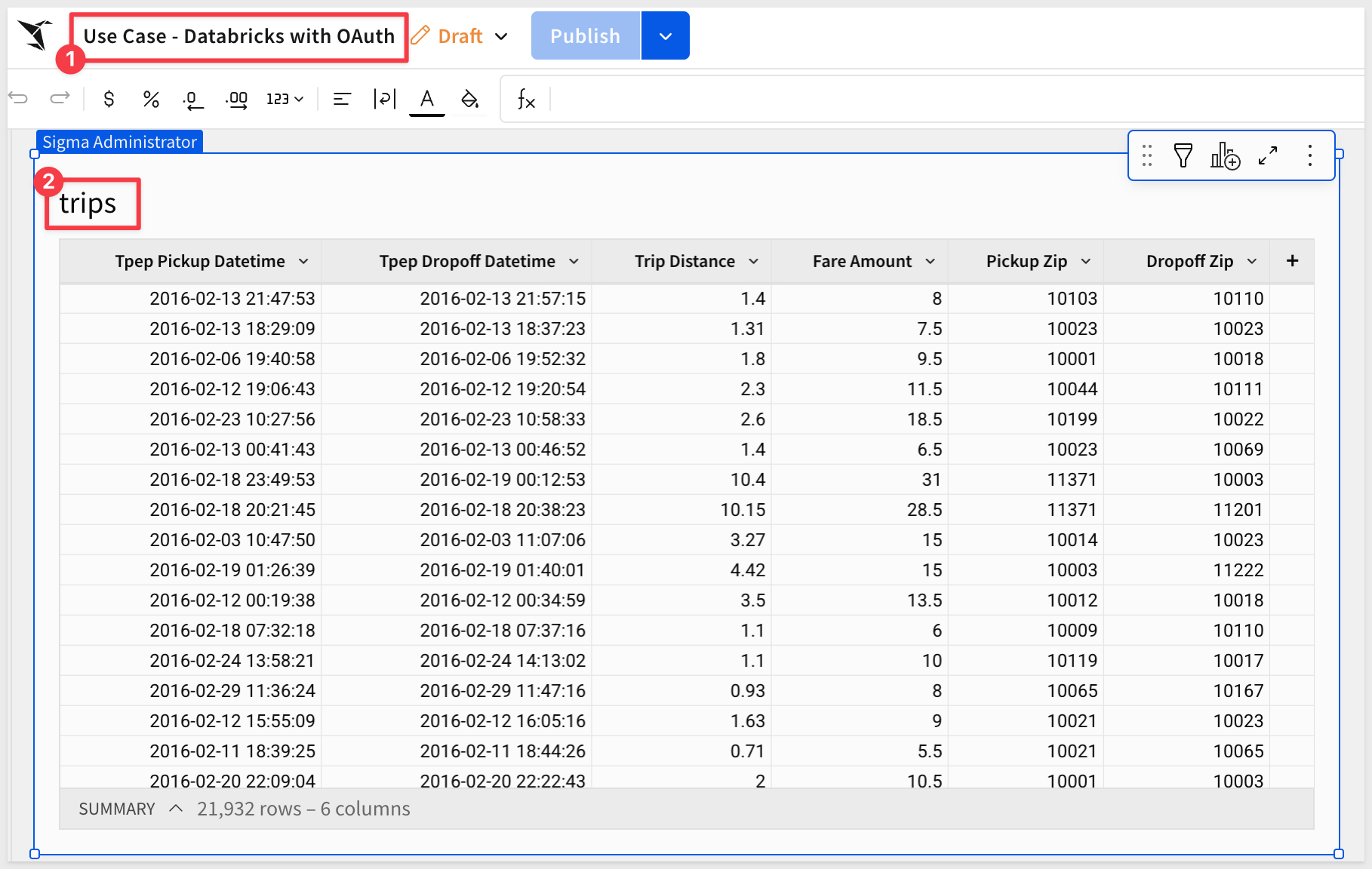This screenshot has height=869, width=1372.
Task: Open Trip Distance column menu arrow
Action: 753,261
